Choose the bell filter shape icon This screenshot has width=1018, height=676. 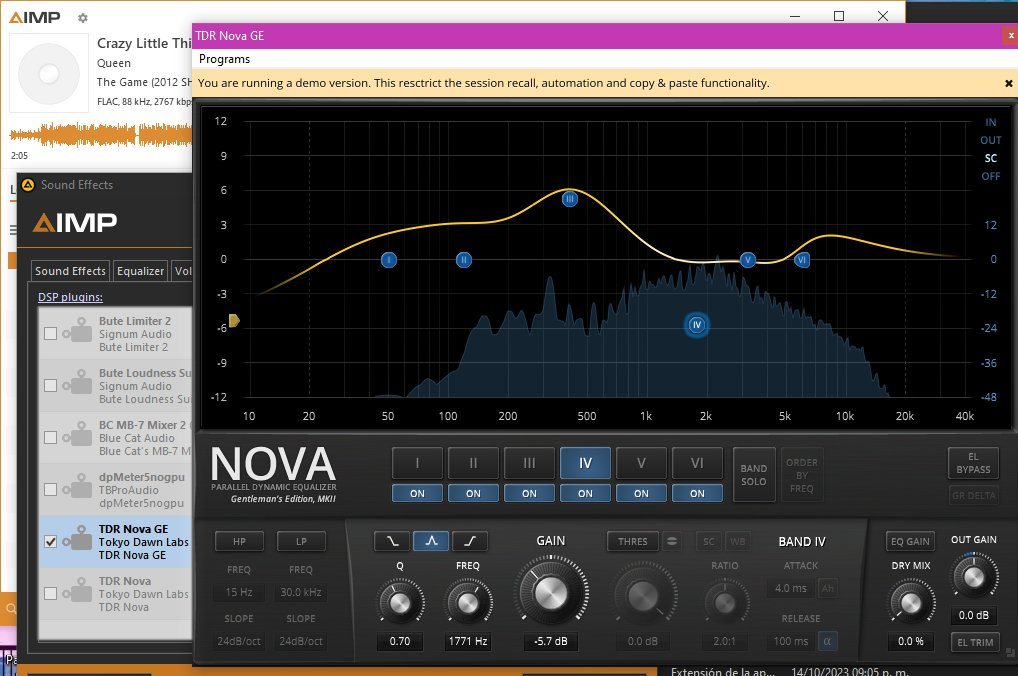point(431,541)
